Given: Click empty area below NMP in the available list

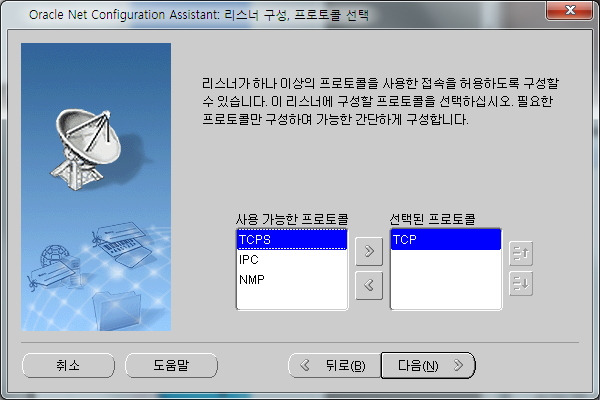Looking at the screenshot, I should pyautogui.click(x=292, y=299).
